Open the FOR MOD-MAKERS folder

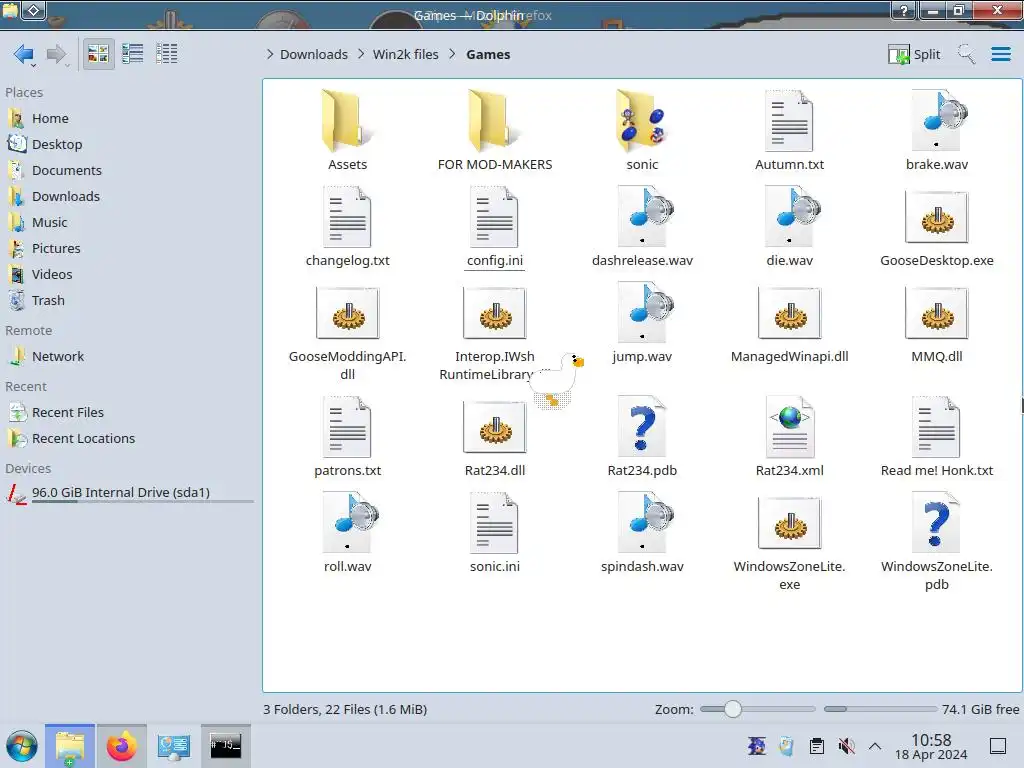pos(495,131)
